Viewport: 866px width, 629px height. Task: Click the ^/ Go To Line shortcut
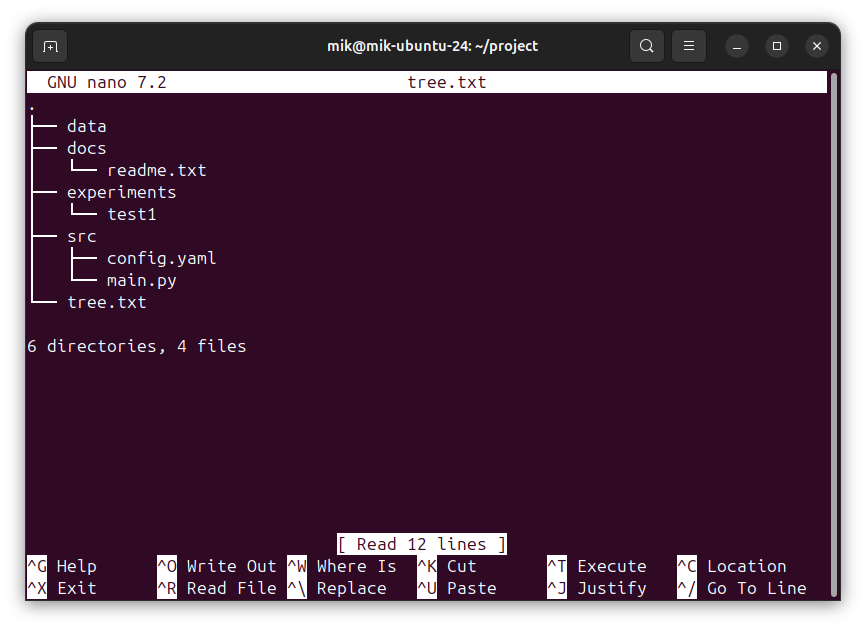741,588
